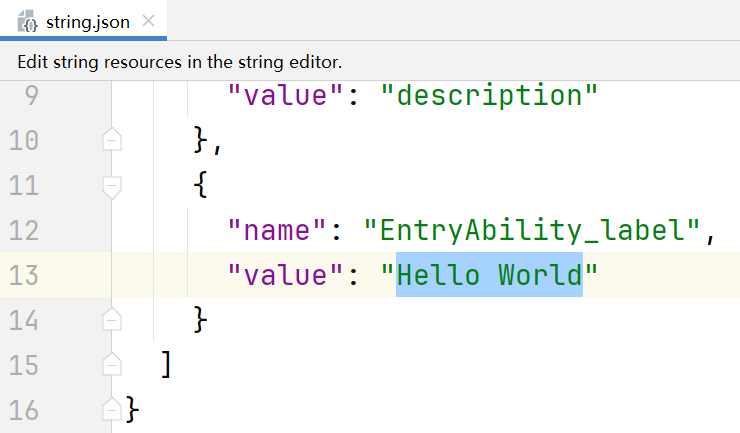Collapse the fold marker on line 10
Image resolution: width=740 pixels, height=433 pixels.
tap(112, 140)
